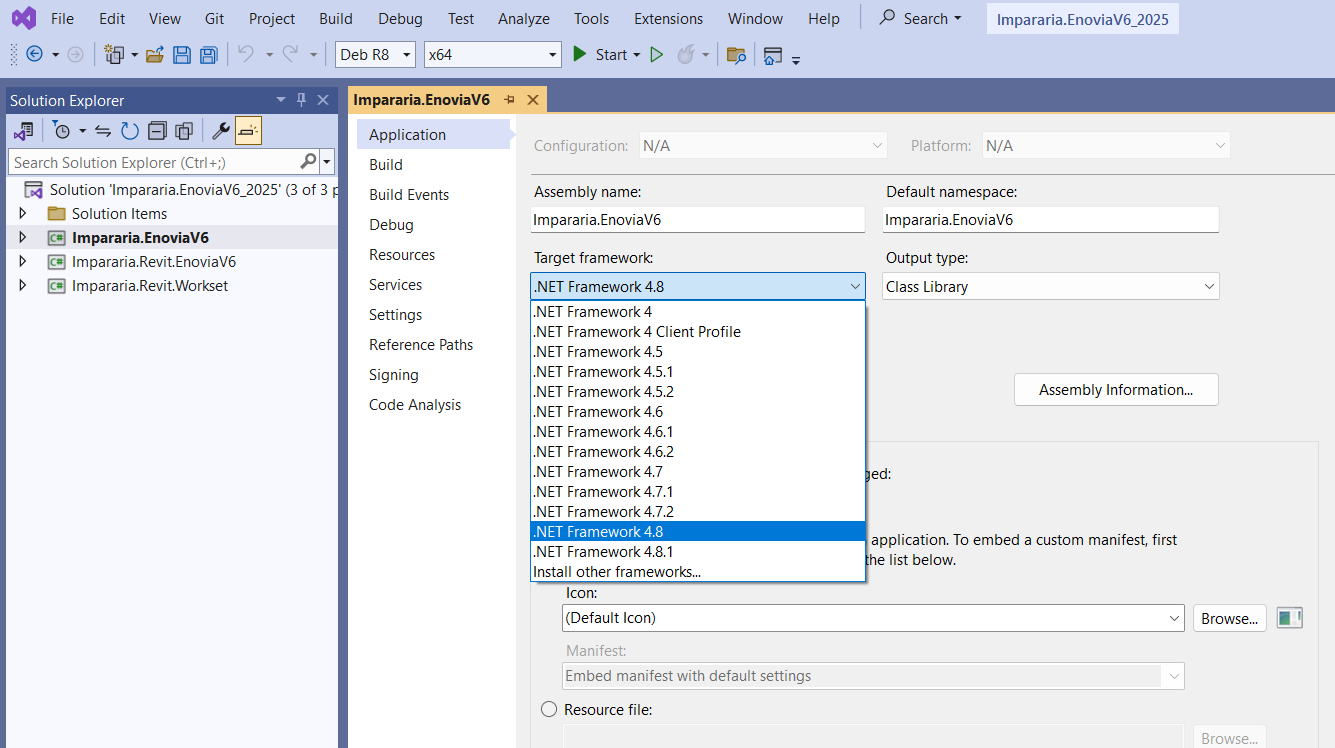Browse for a custom application icon
This screenshot has height=748, width=1335.
(x=1229, y=617)
